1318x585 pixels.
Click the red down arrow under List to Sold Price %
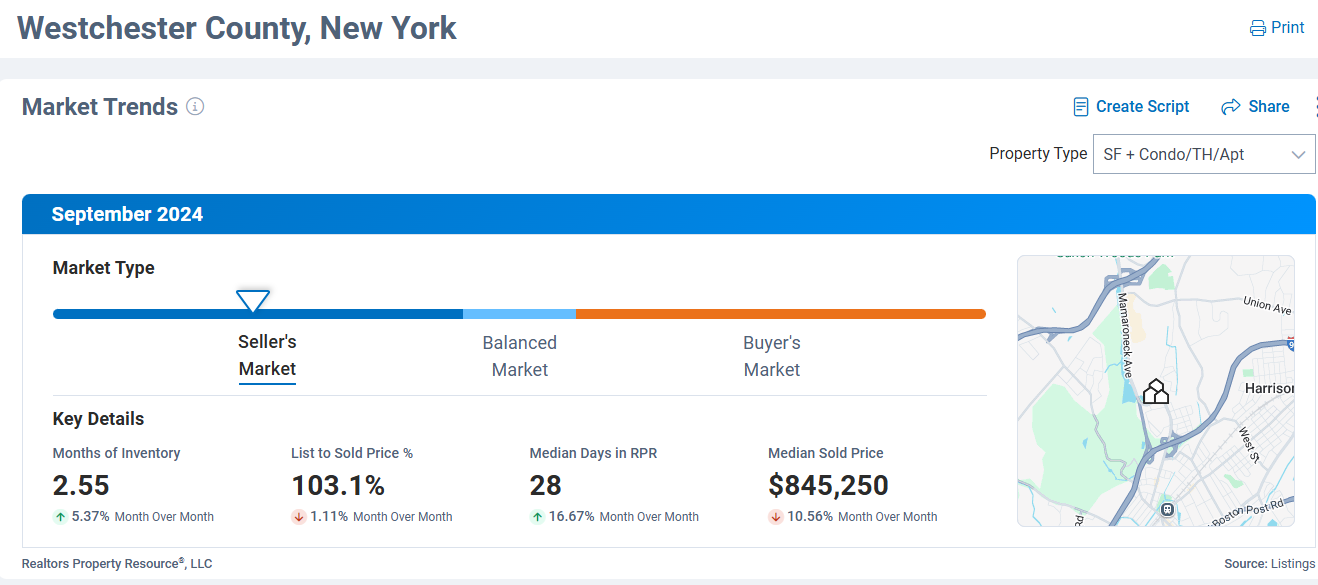pos(299,517)
